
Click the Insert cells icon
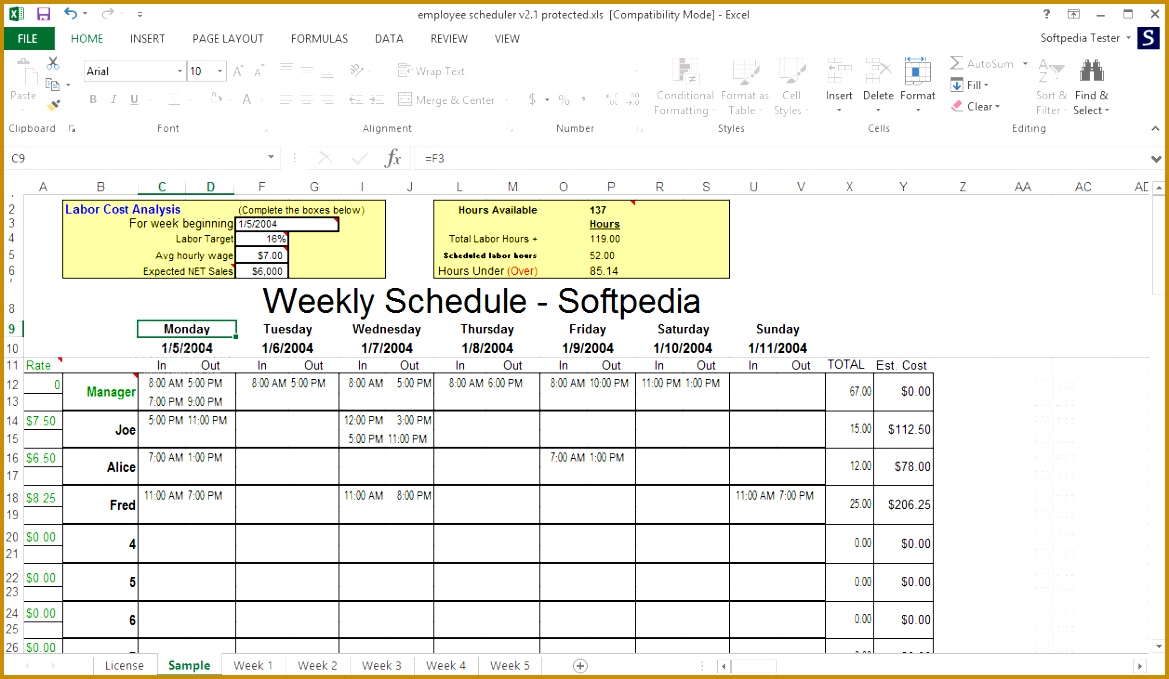coord(839,72)
